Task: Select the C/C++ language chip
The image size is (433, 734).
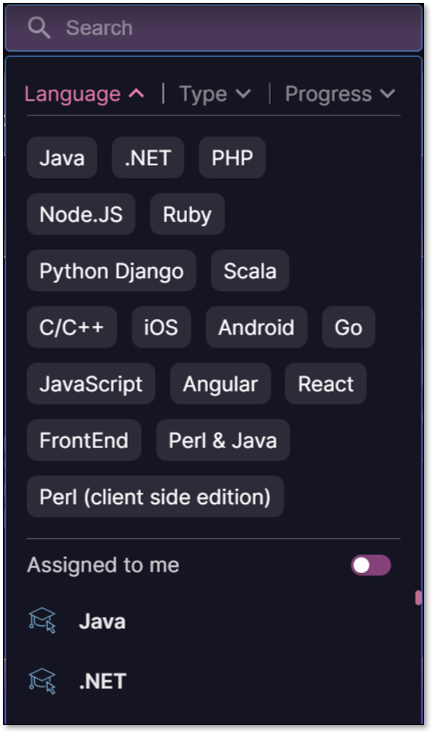Action: tap(72, 327)
